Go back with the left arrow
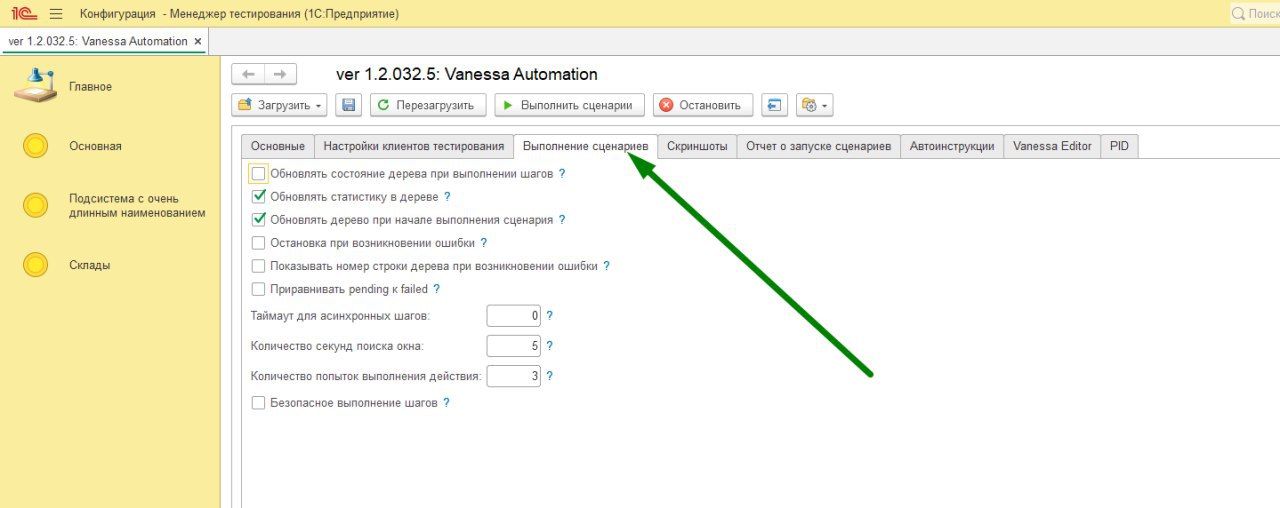Viewport: 1280px width, 508px height. (248, 74)
